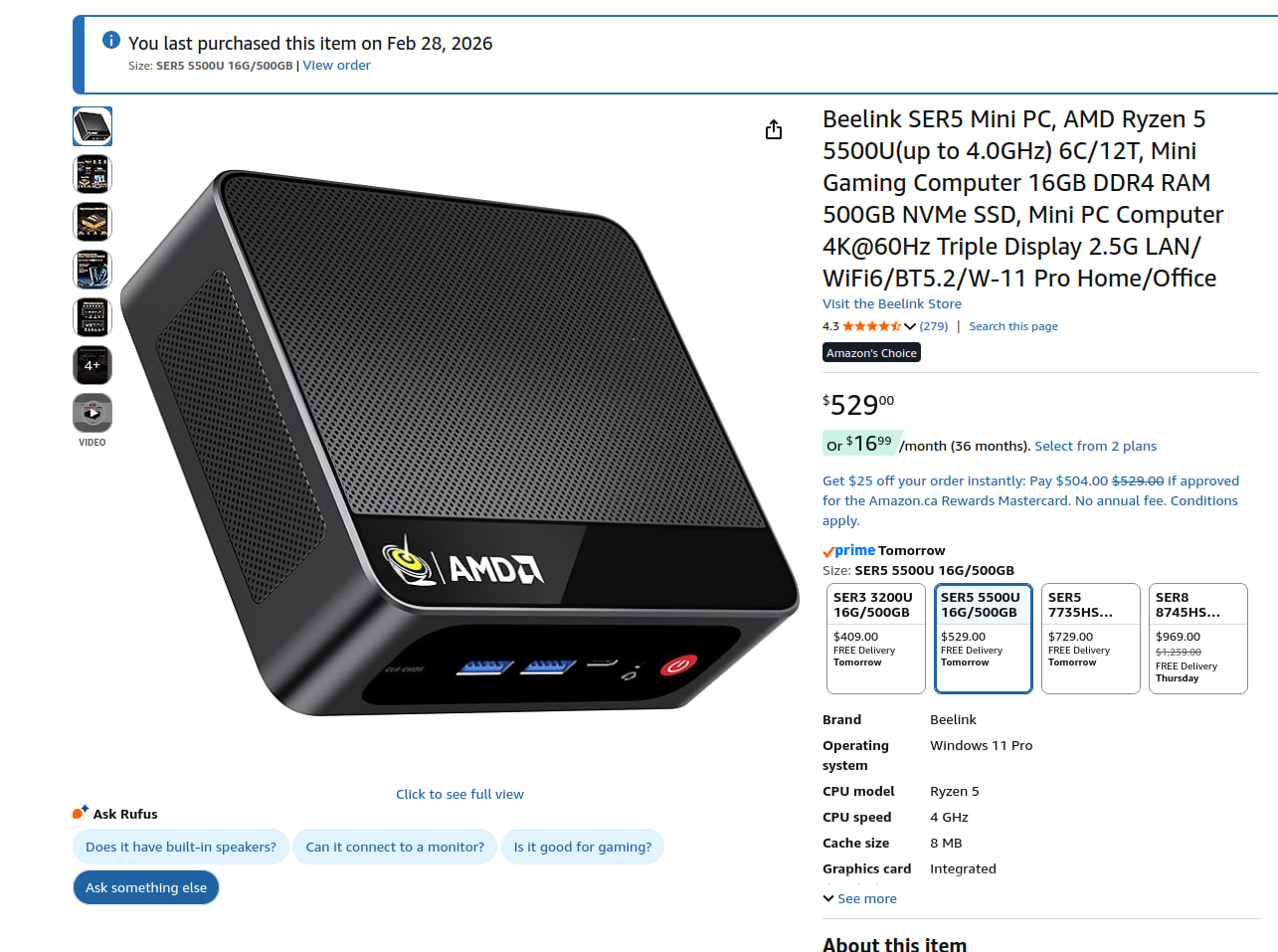Choose the SER3 3200U 16G/500GB size option

[x=876, y=639]
